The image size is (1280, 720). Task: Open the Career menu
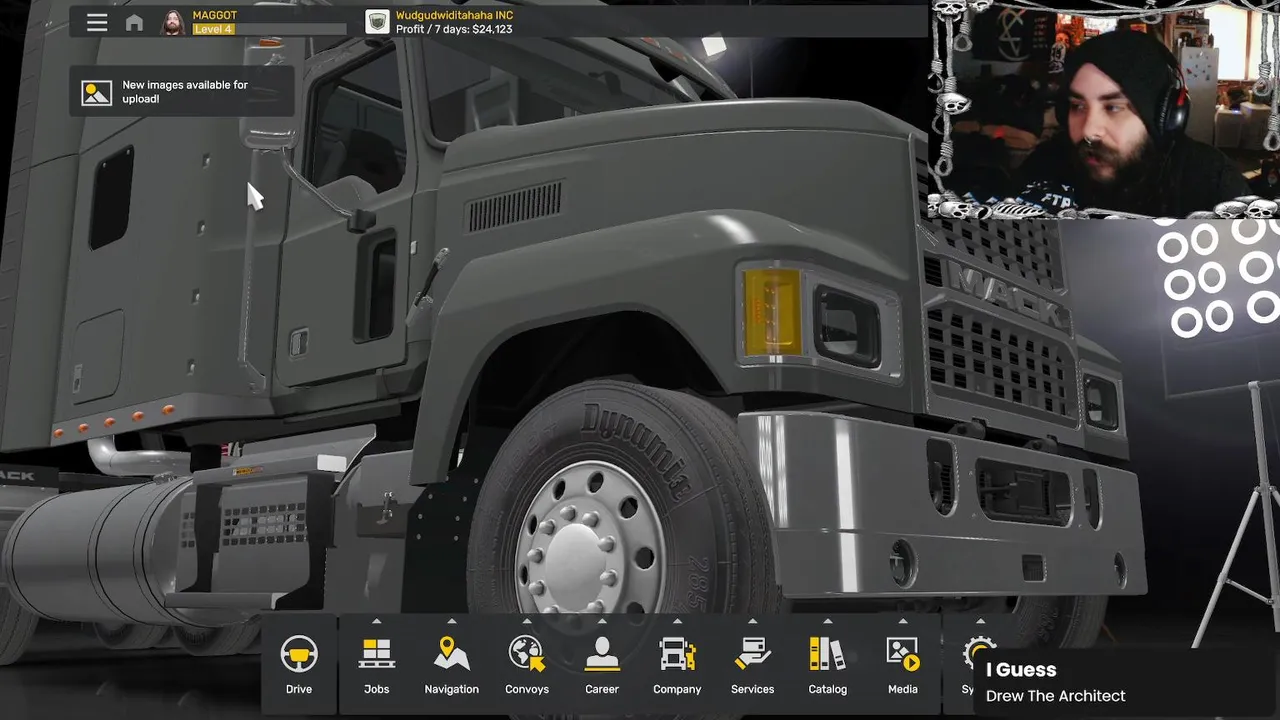[602, 665]
